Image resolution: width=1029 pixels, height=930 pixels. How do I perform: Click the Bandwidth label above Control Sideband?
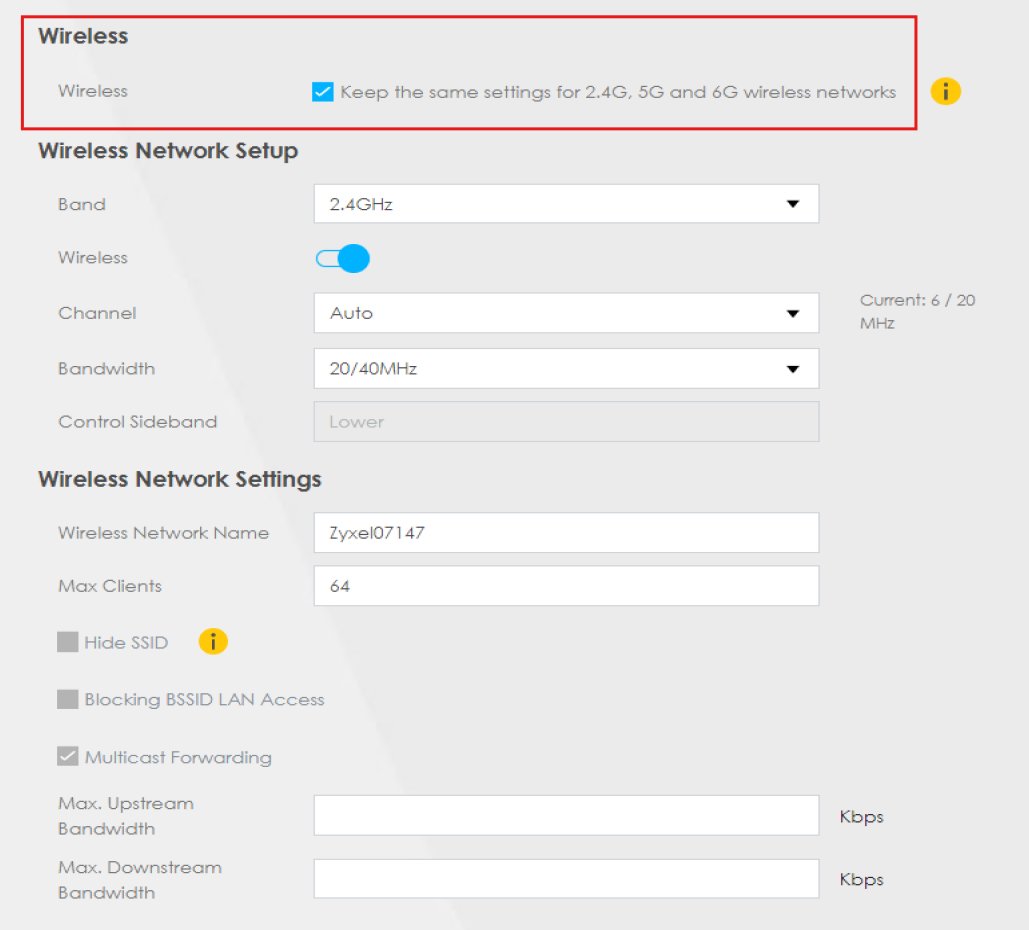tap(106, 368)
